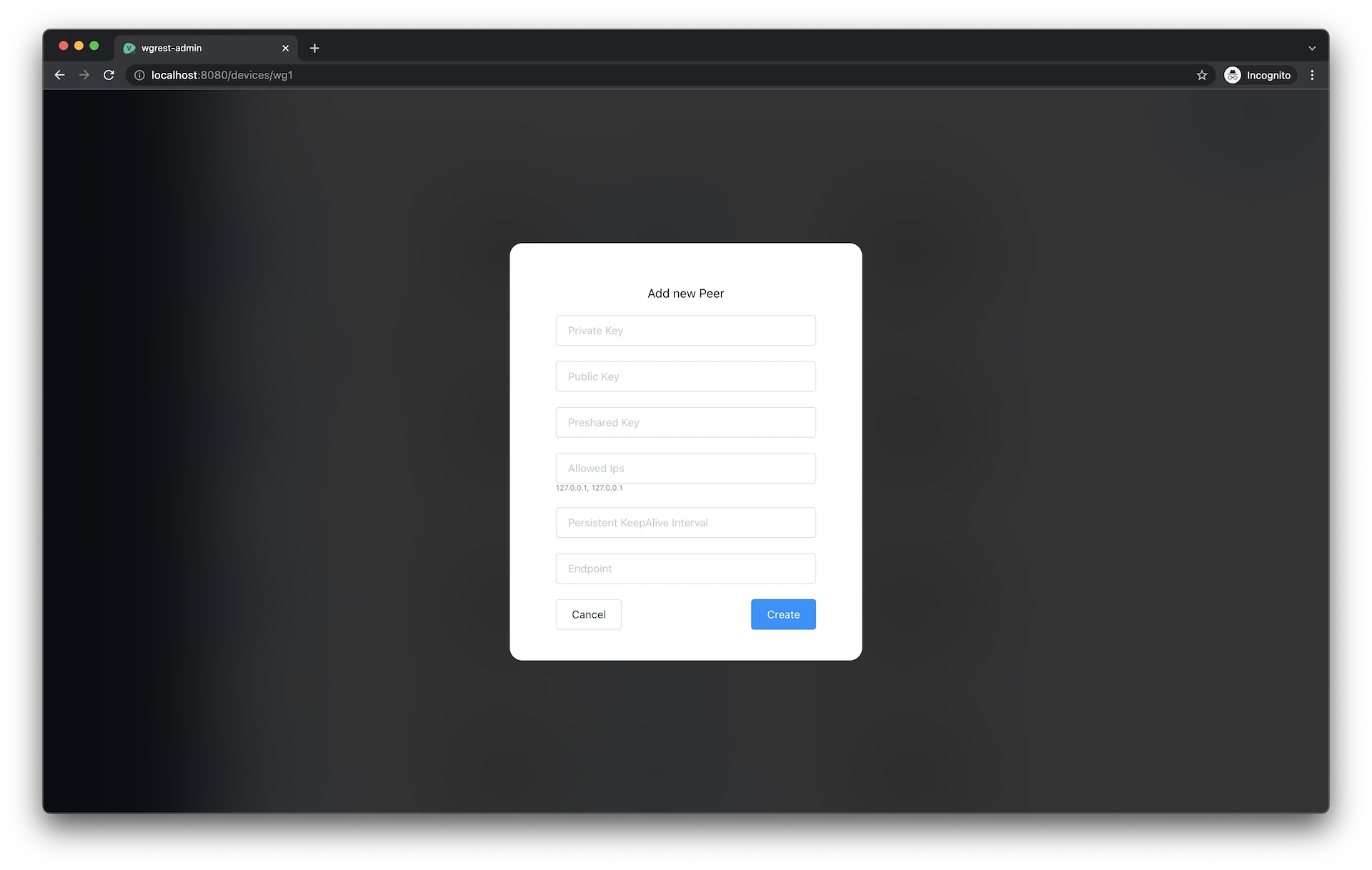Click the Preshared Key input field
The height and width of the screenshot is (870, 1372).
(x=686, y=422)
